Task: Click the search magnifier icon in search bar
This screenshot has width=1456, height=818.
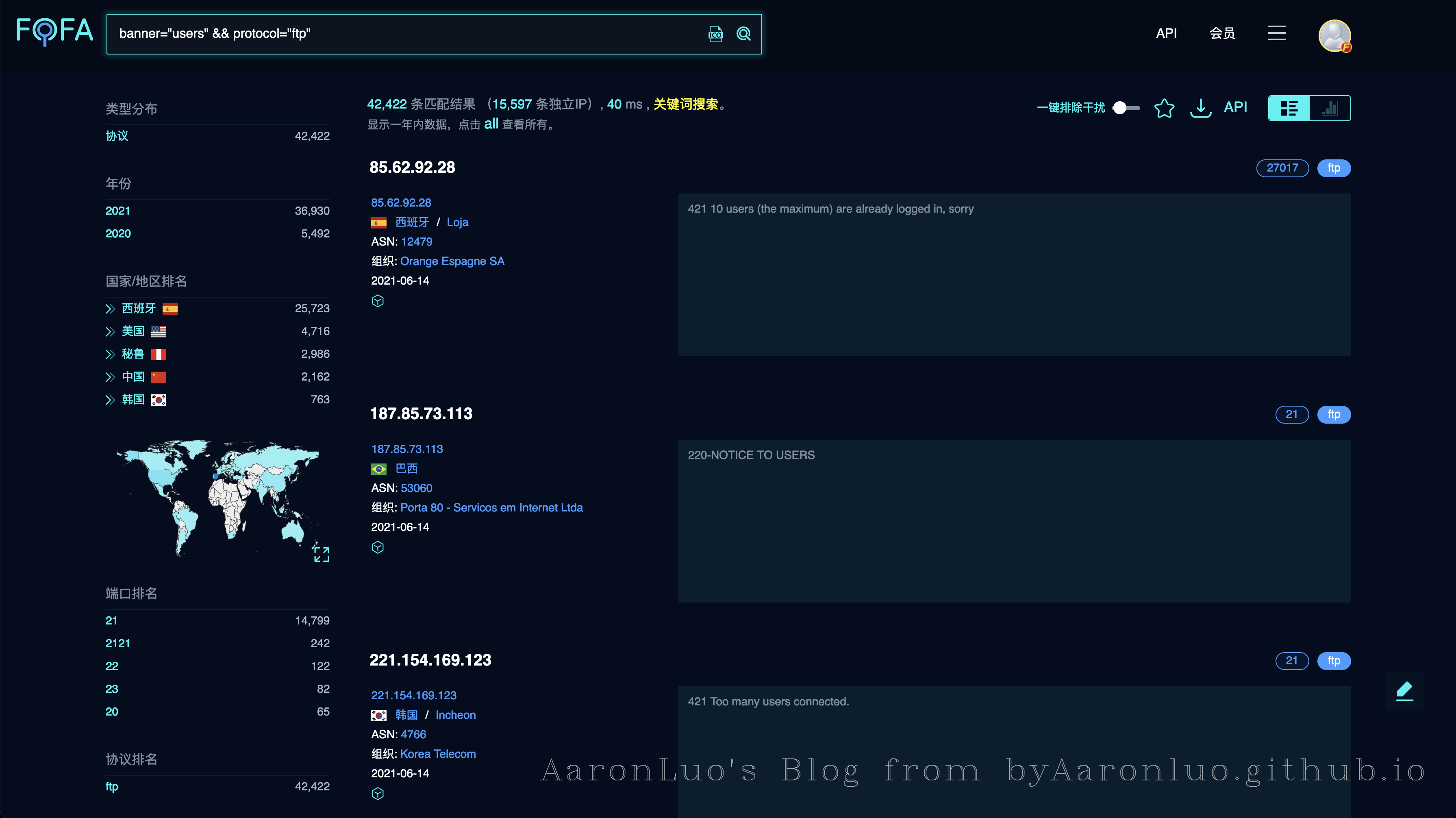Action: (x=743, y=34)
